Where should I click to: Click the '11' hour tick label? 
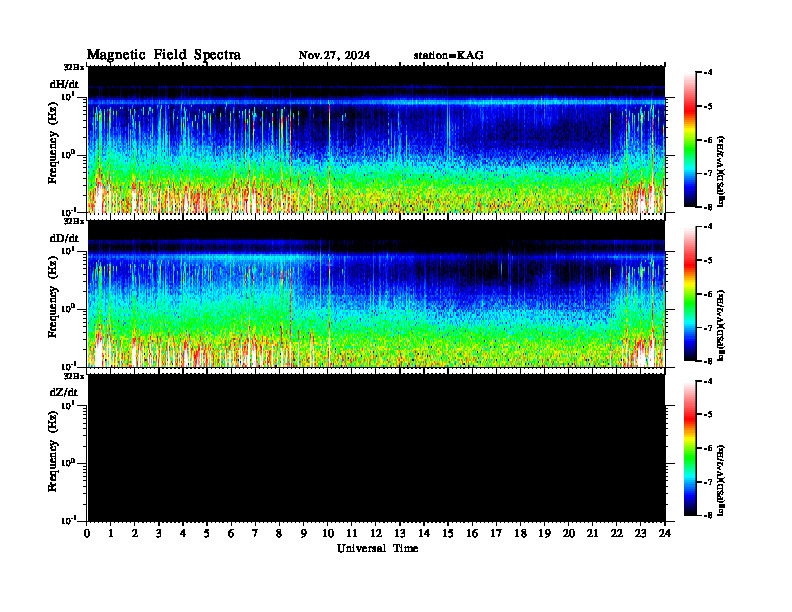pos(352,534)
